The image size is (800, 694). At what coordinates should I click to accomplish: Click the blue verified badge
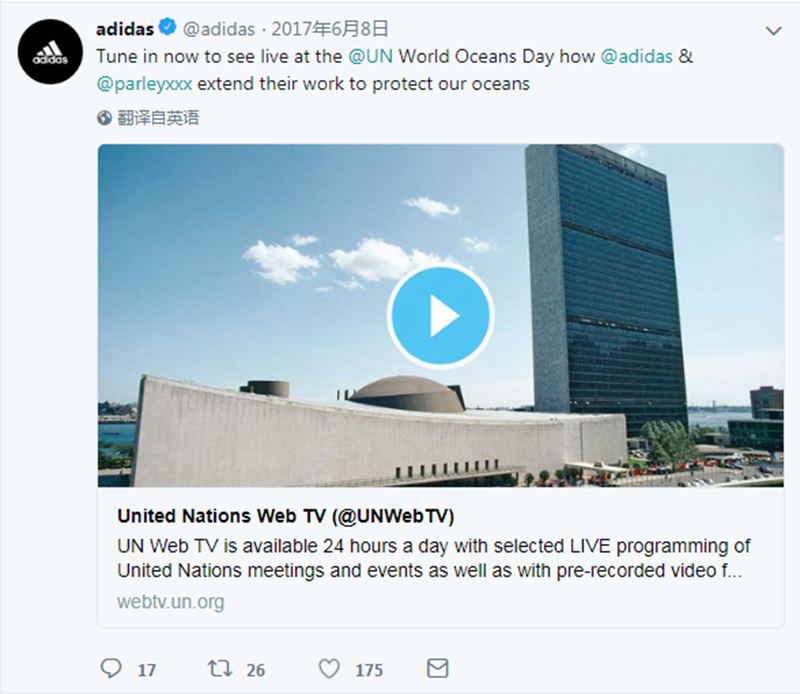point(167,27)
